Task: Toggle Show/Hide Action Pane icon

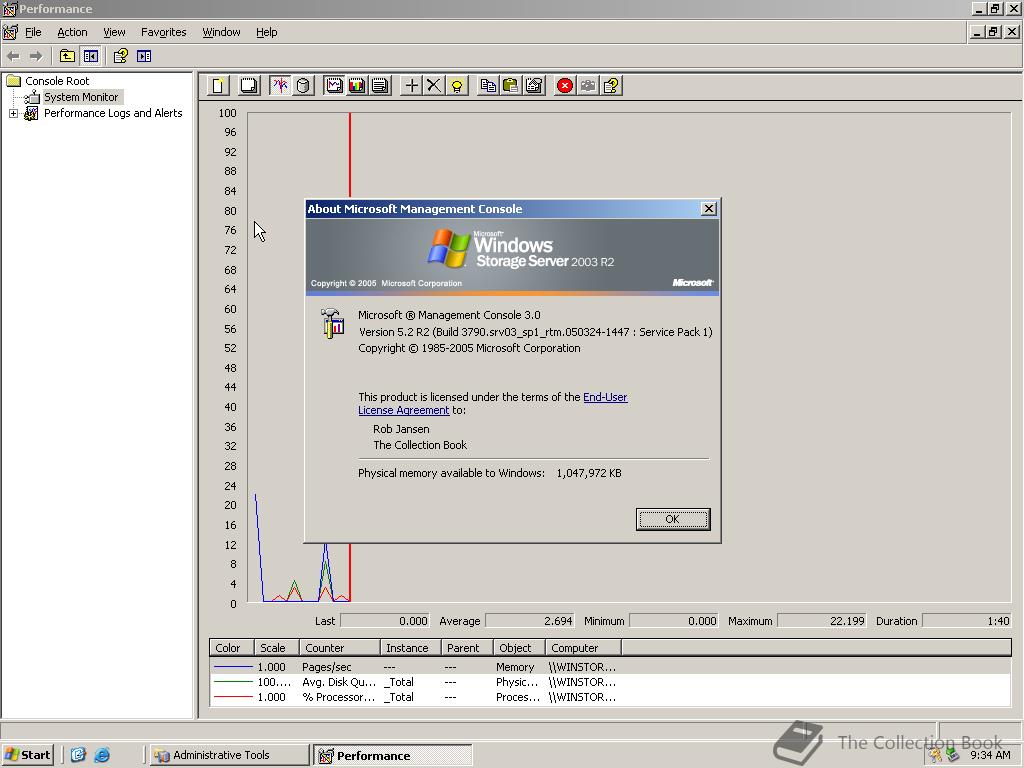Action: (x=144, y=56)
